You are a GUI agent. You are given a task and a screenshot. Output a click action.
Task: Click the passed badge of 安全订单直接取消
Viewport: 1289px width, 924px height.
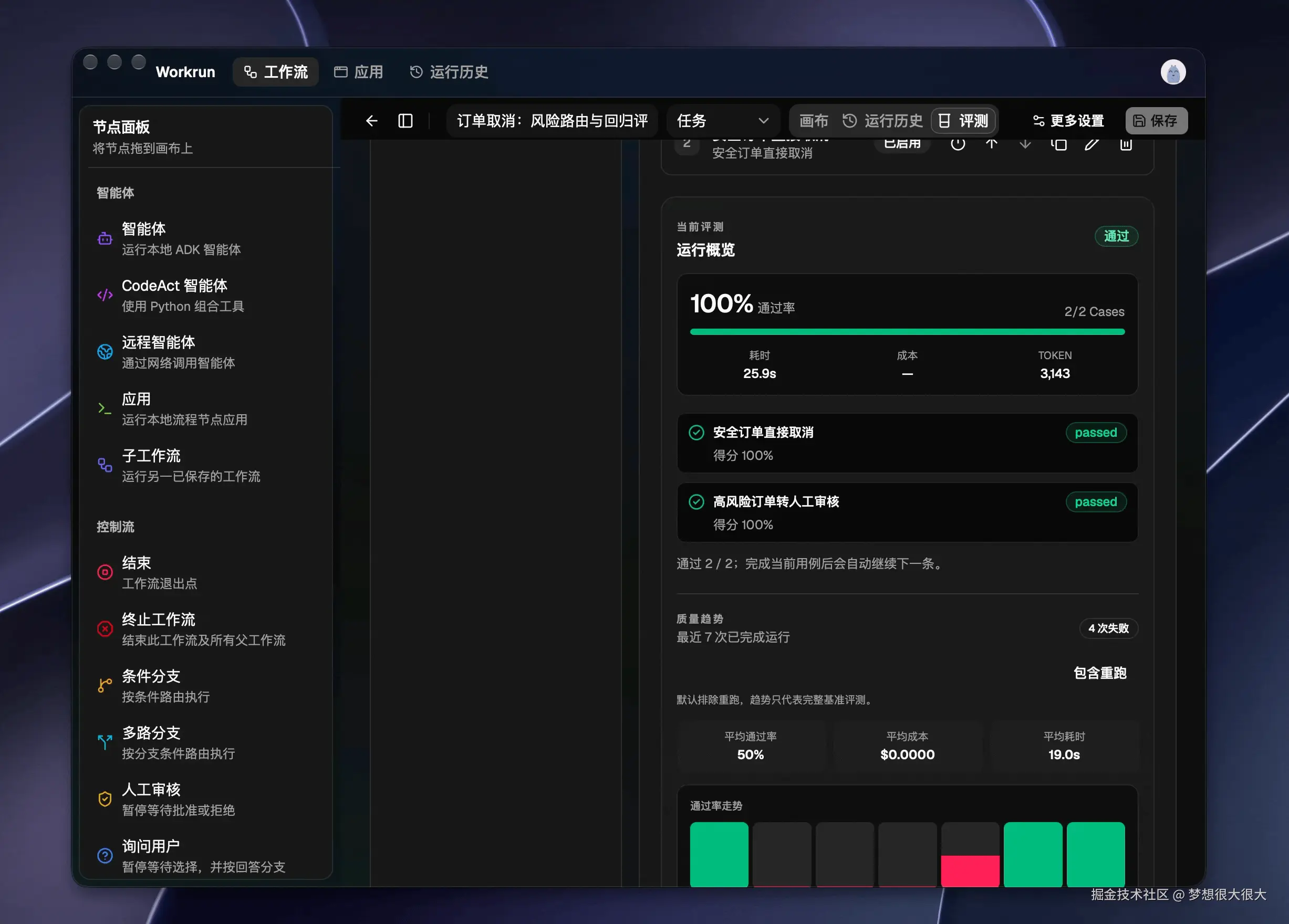pyautogui.click(x=1096, y=433)
